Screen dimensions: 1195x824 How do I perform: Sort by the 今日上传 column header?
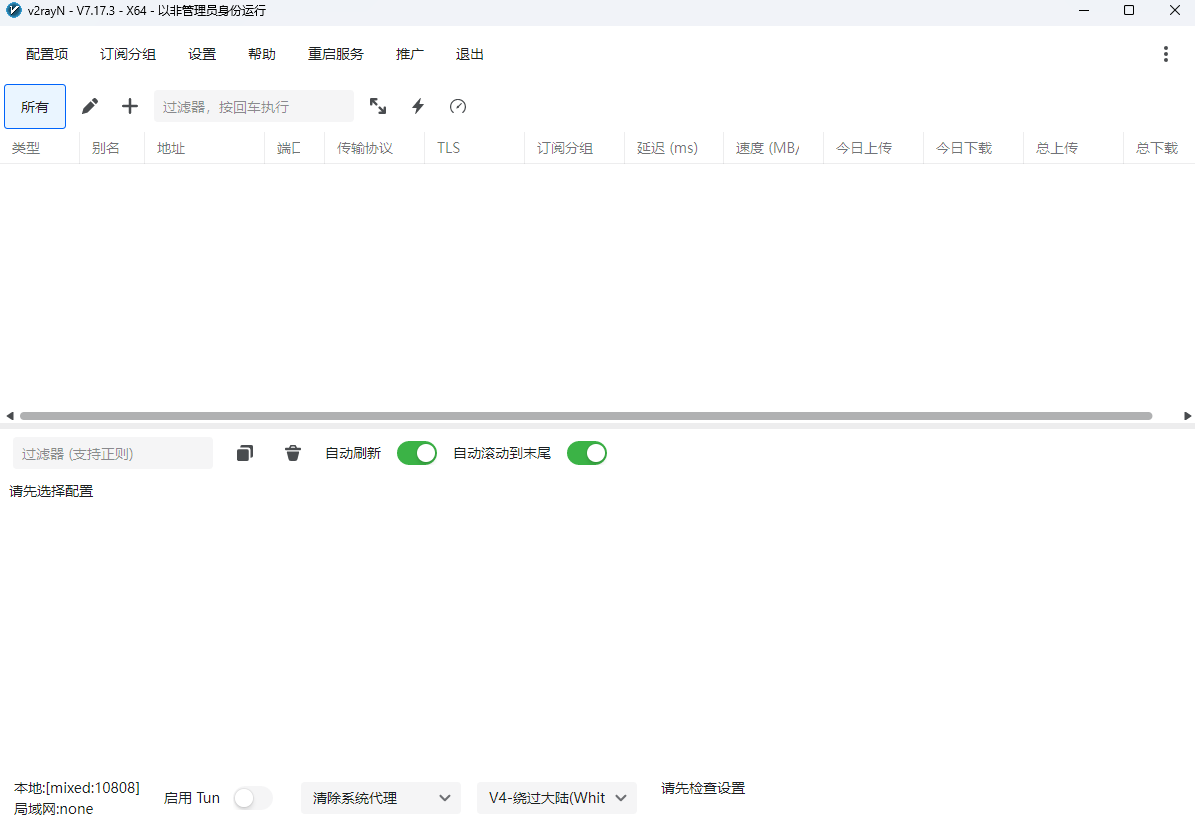[873, 148]
